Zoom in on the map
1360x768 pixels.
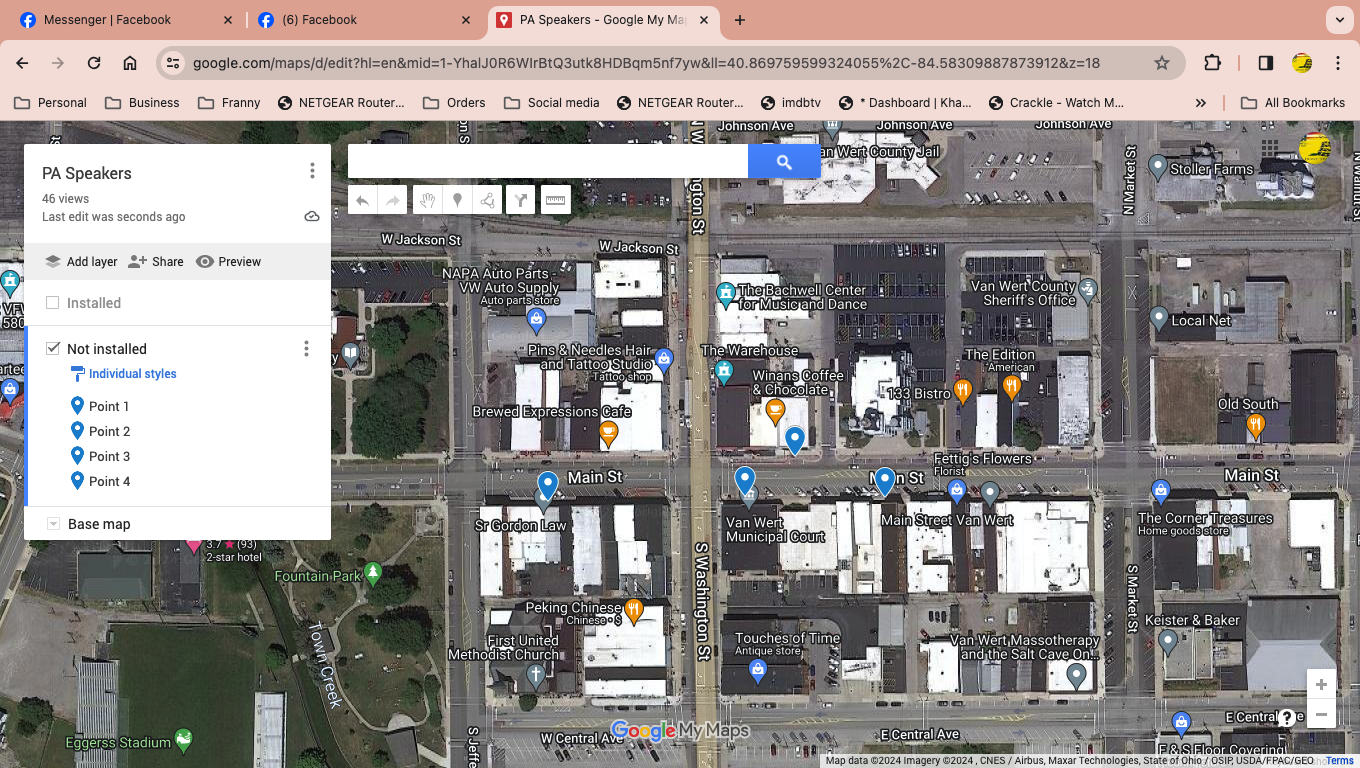tap(1321, 685)
